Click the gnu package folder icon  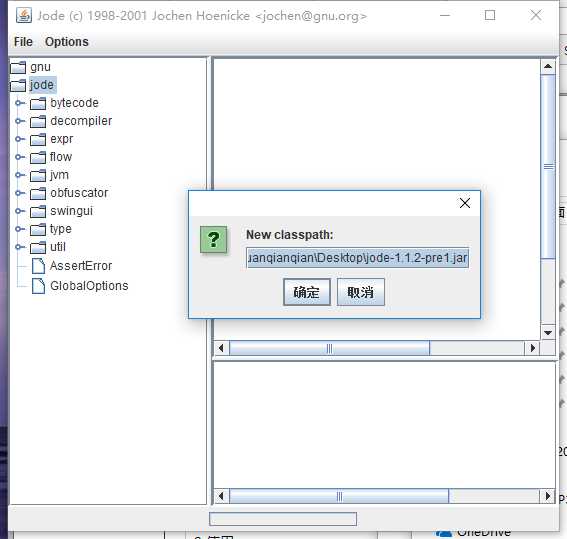pos(18,67)
